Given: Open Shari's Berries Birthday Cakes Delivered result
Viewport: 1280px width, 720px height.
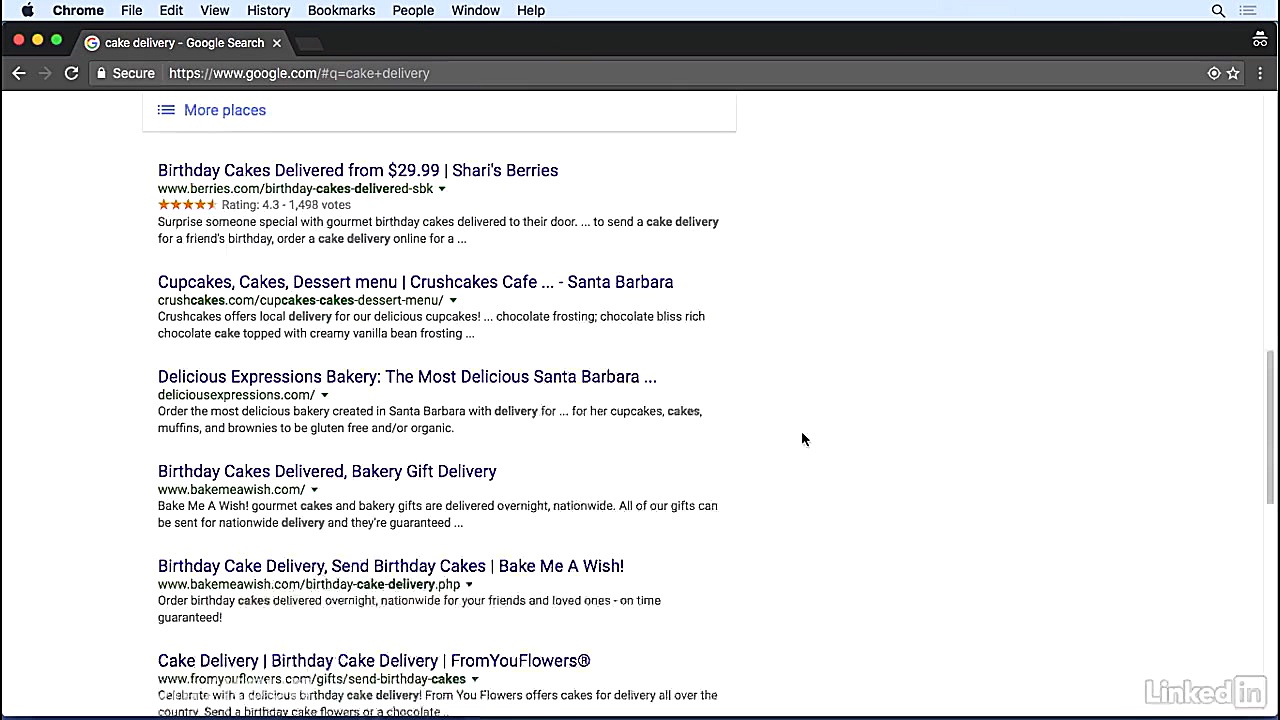Looking at the screenshot, I should pos(358,170).
